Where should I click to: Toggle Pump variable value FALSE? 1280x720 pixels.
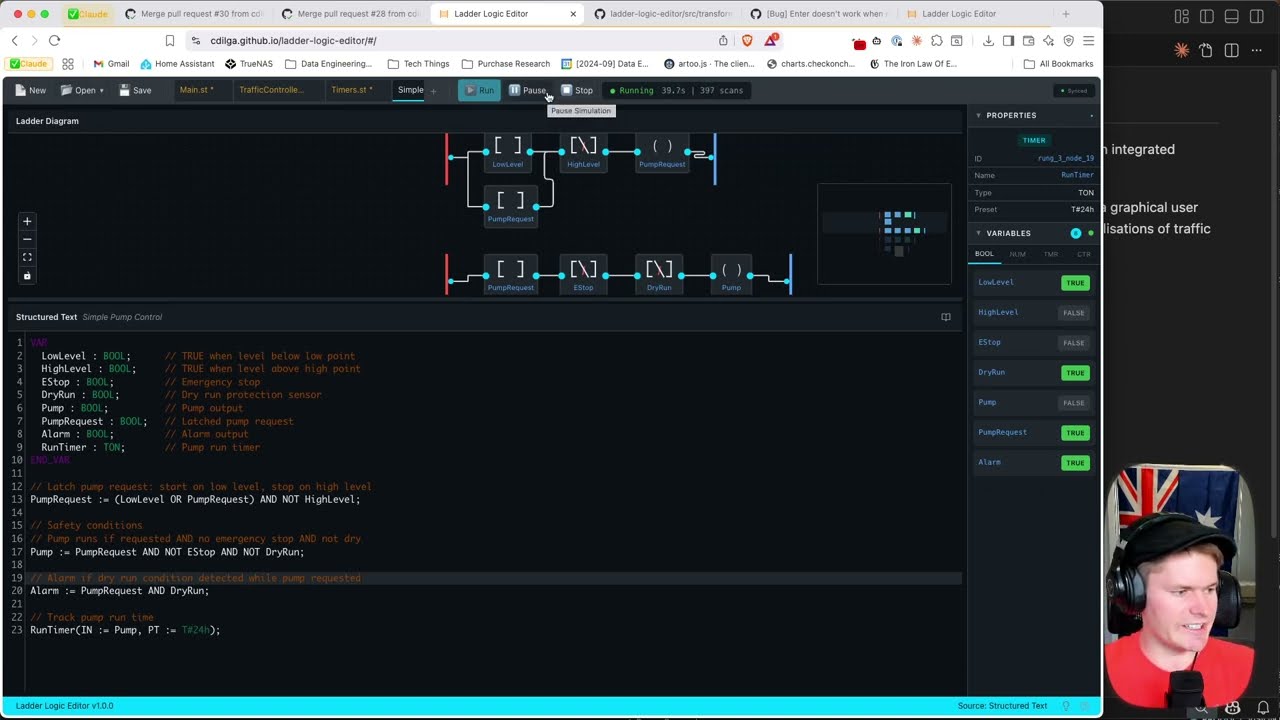coord(1074,403)
